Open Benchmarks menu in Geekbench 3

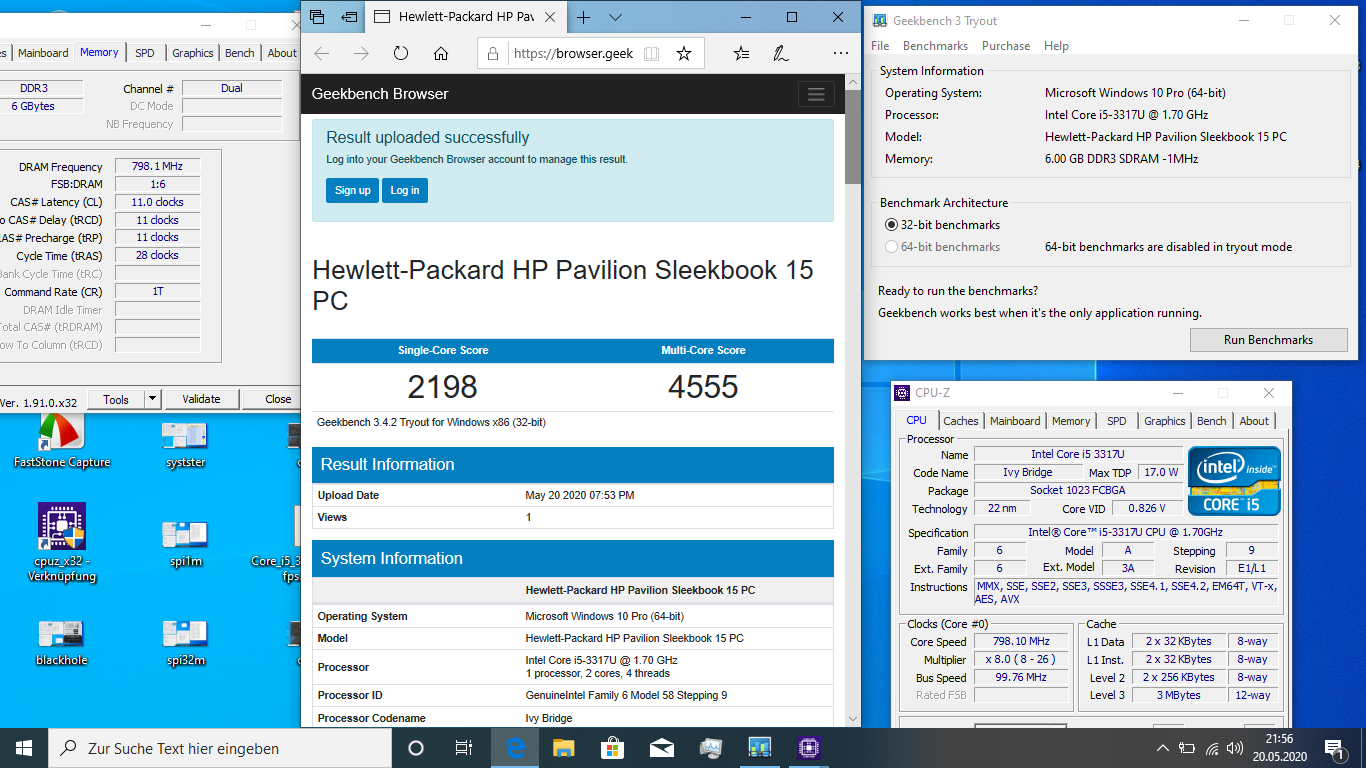(x=935, y=46)
